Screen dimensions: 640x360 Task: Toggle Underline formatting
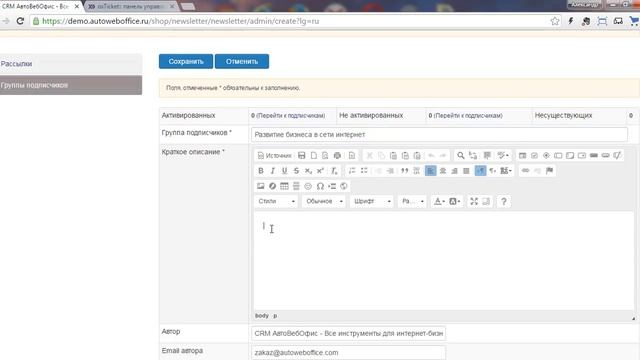point(284,171)
